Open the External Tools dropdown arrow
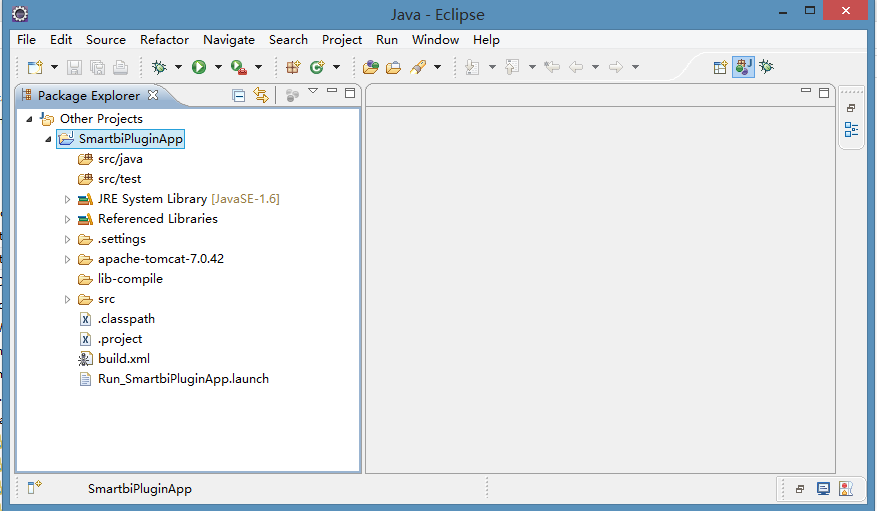 click(258, 67)
